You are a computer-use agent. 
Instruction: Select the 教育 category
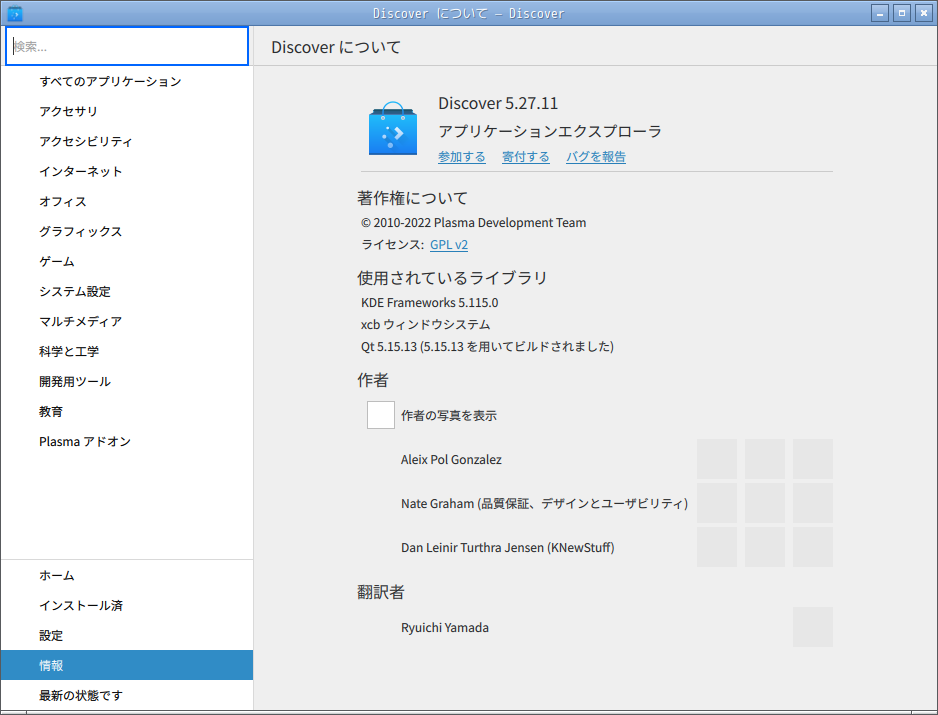tap(127, 411)
